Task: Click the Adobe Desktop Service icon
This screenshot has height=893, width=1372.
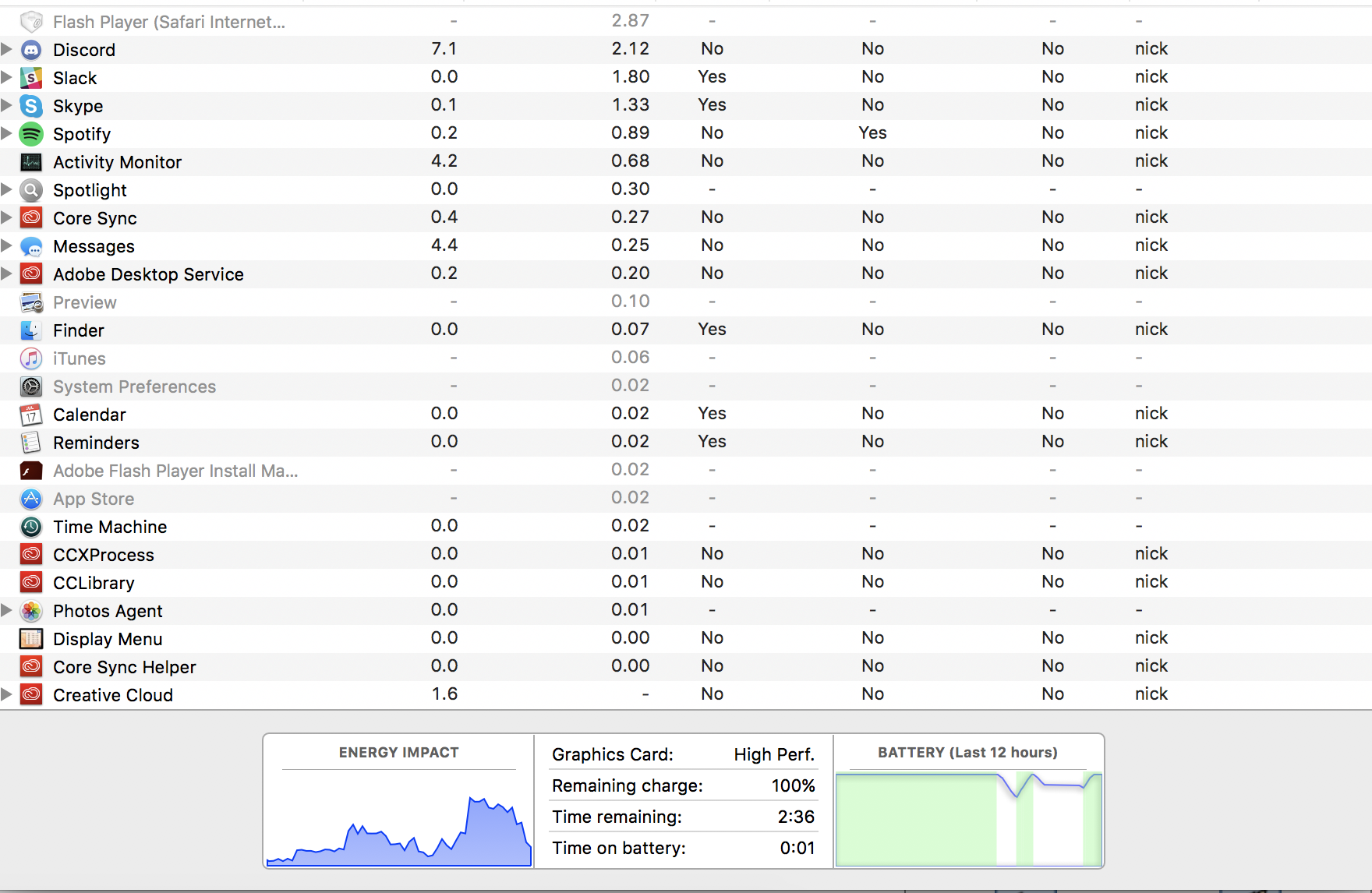Action: [31, 274]
